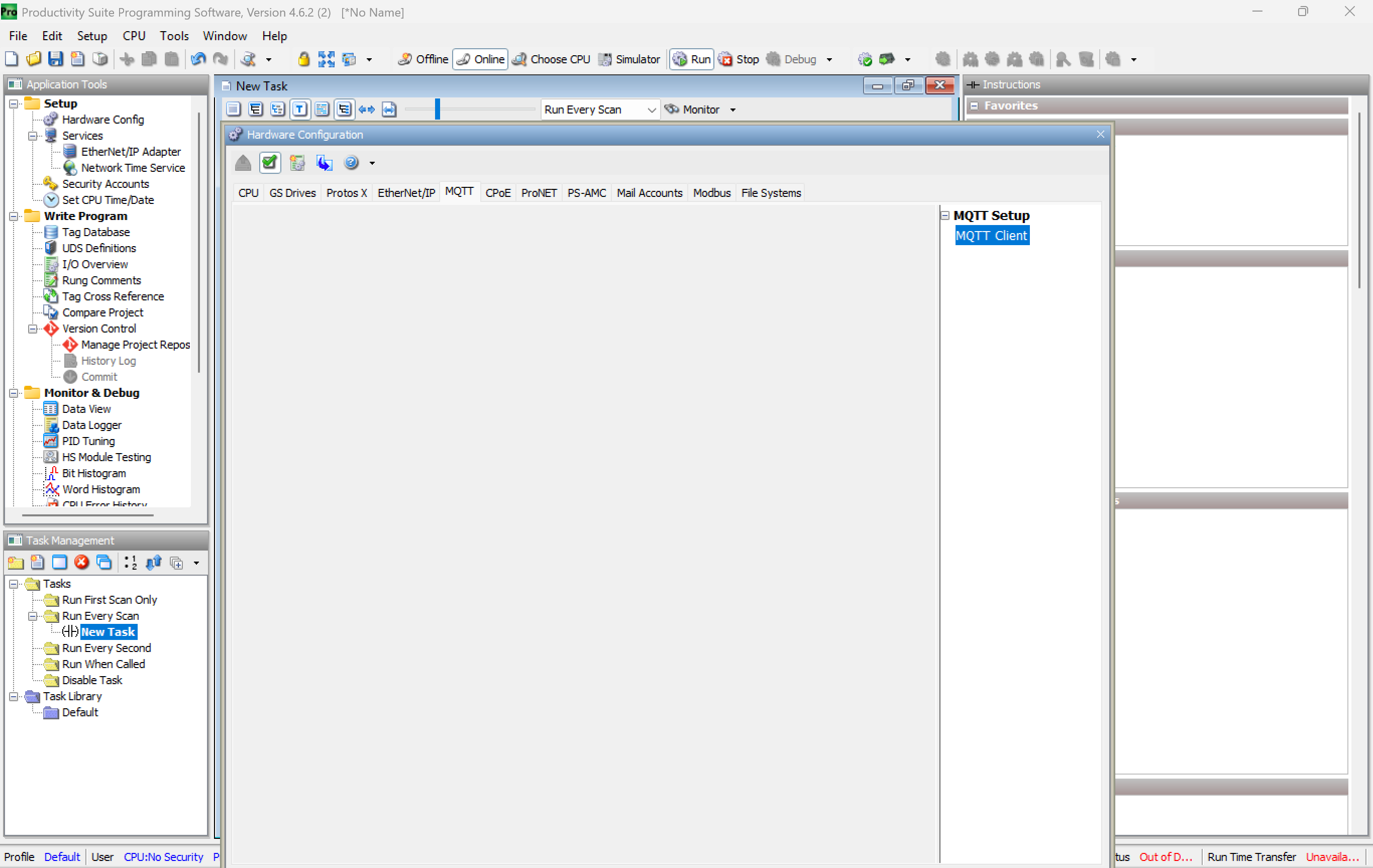
Task: Click the Undo arrow icon
Action: click(198, 59)
